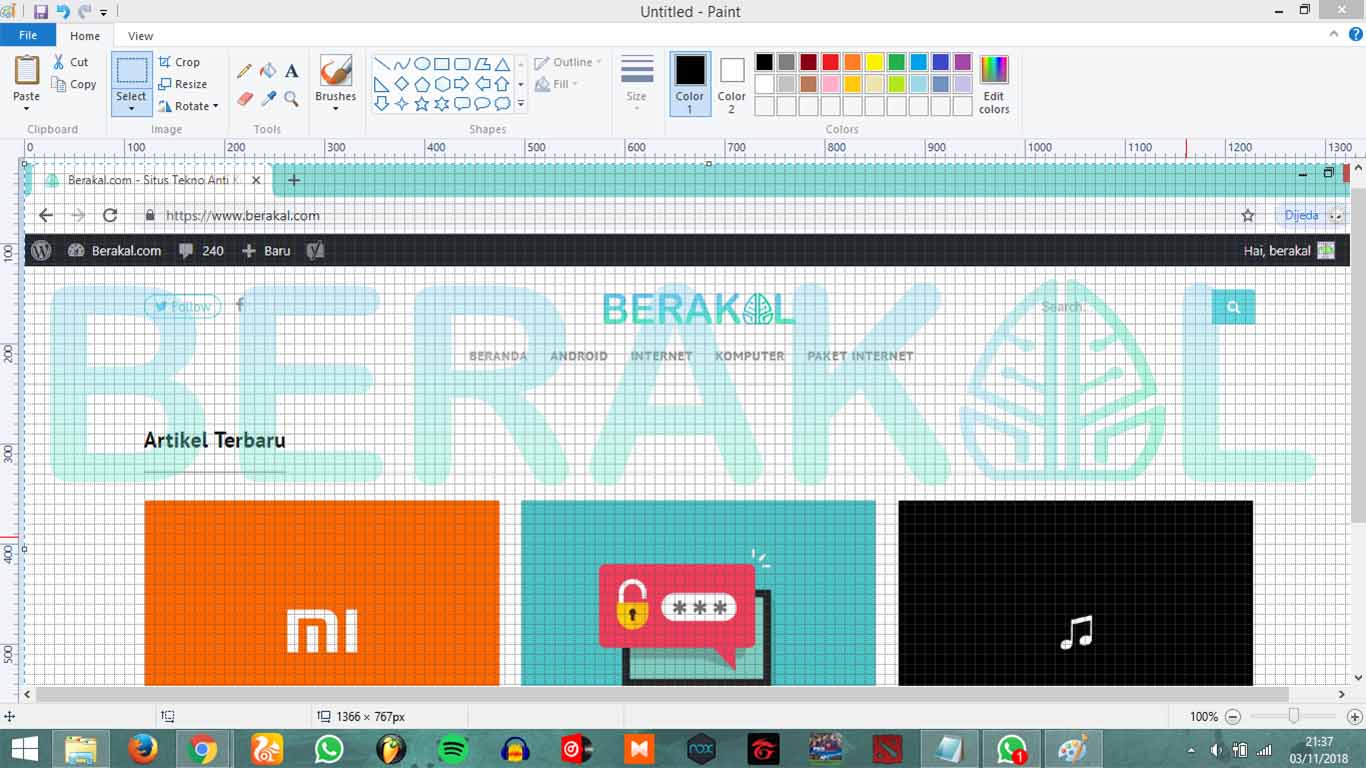
Task: Activate Color 2 background button
Action: point(732,84)
